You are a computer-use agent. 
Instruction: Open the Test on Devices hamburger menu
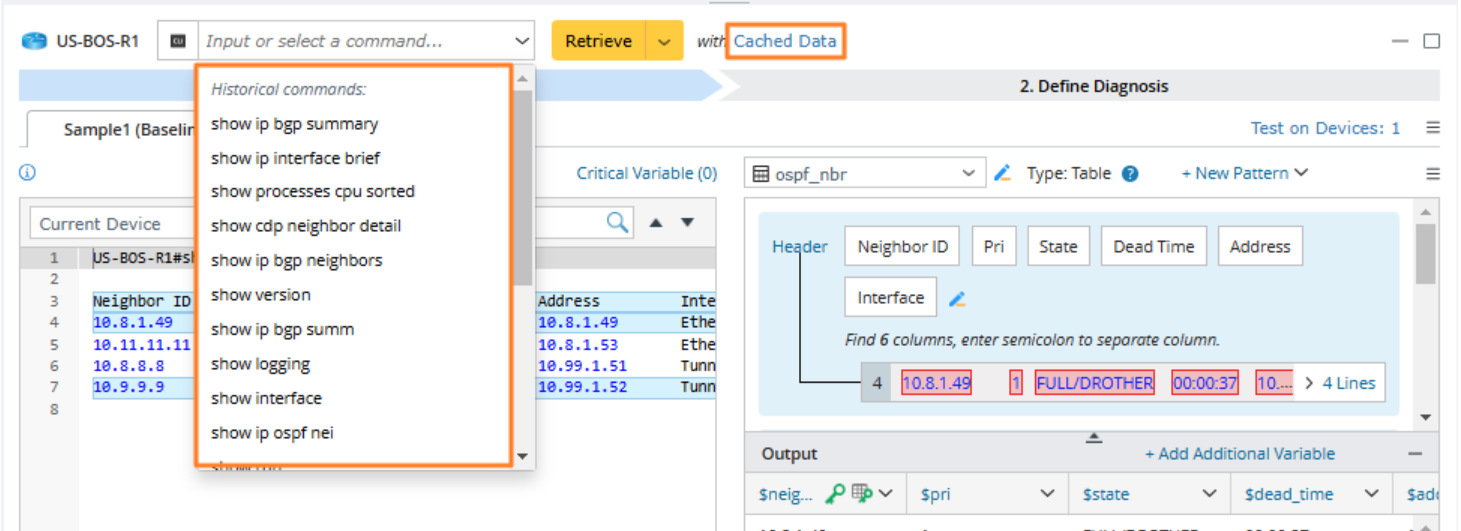pos(1432,128)
